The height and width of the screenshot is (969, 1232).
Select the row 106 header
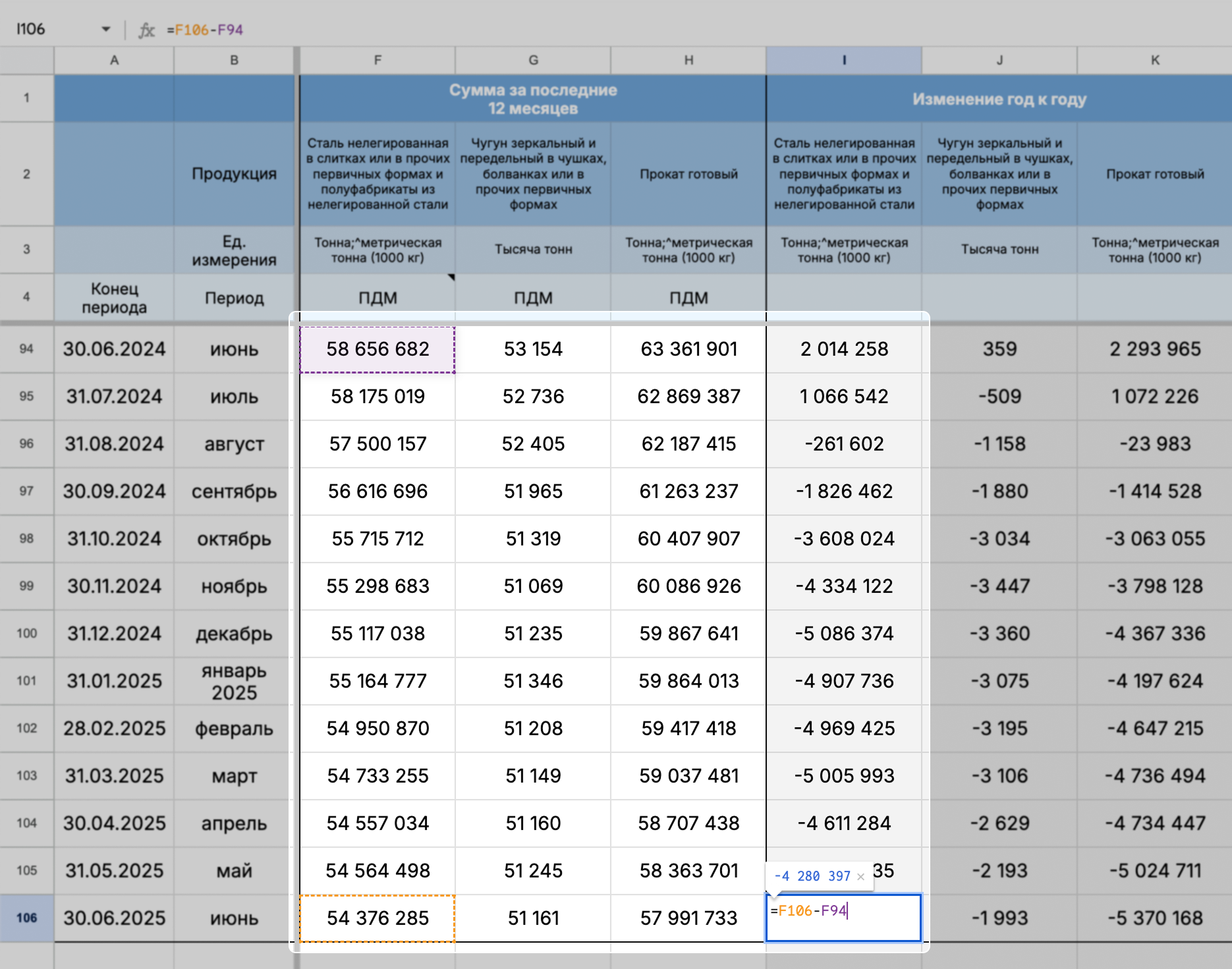[26, 918]
